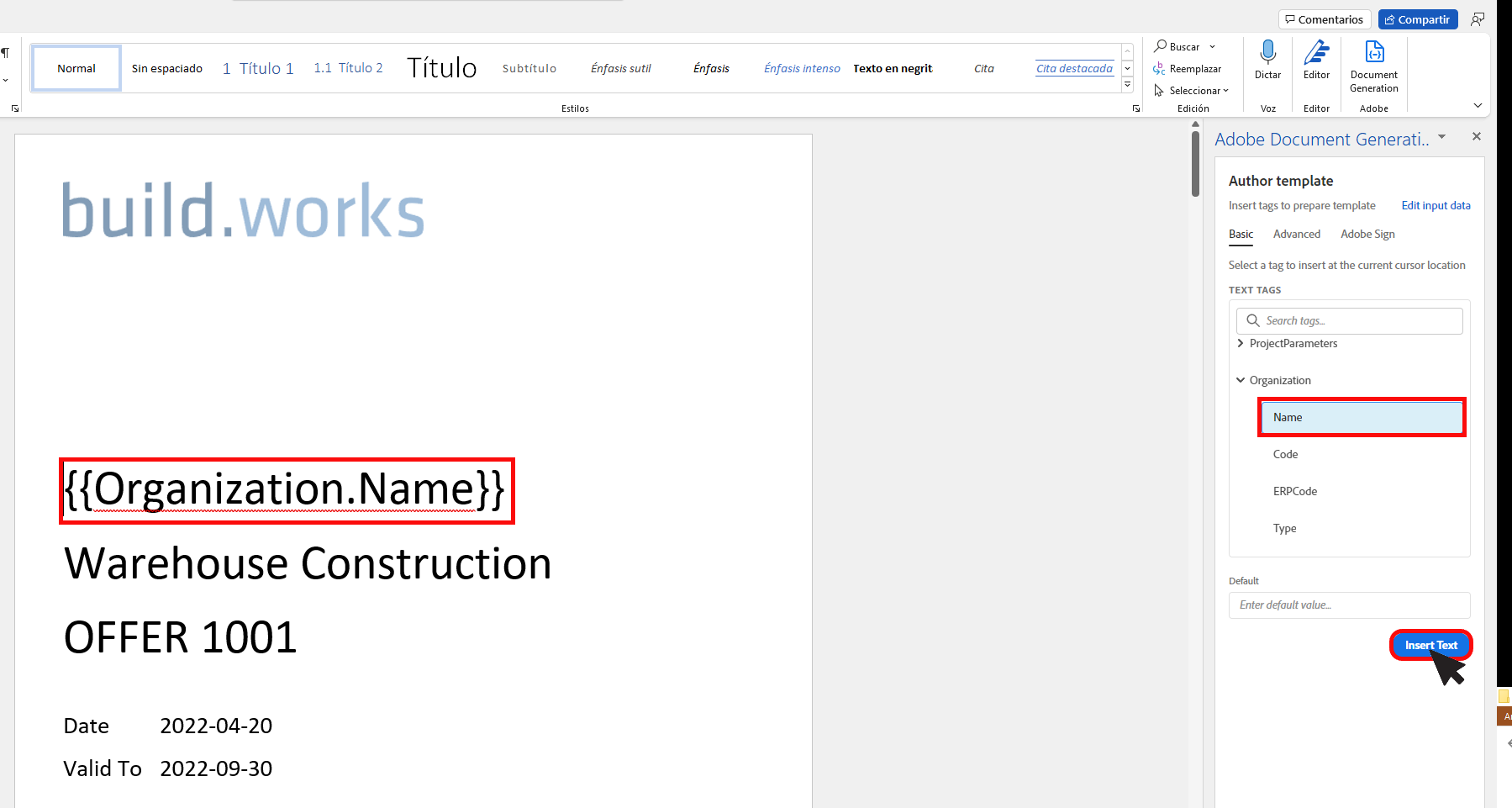1512x808 pixels.
Task: Click the Enter default value field
Action: (1350, 605)
